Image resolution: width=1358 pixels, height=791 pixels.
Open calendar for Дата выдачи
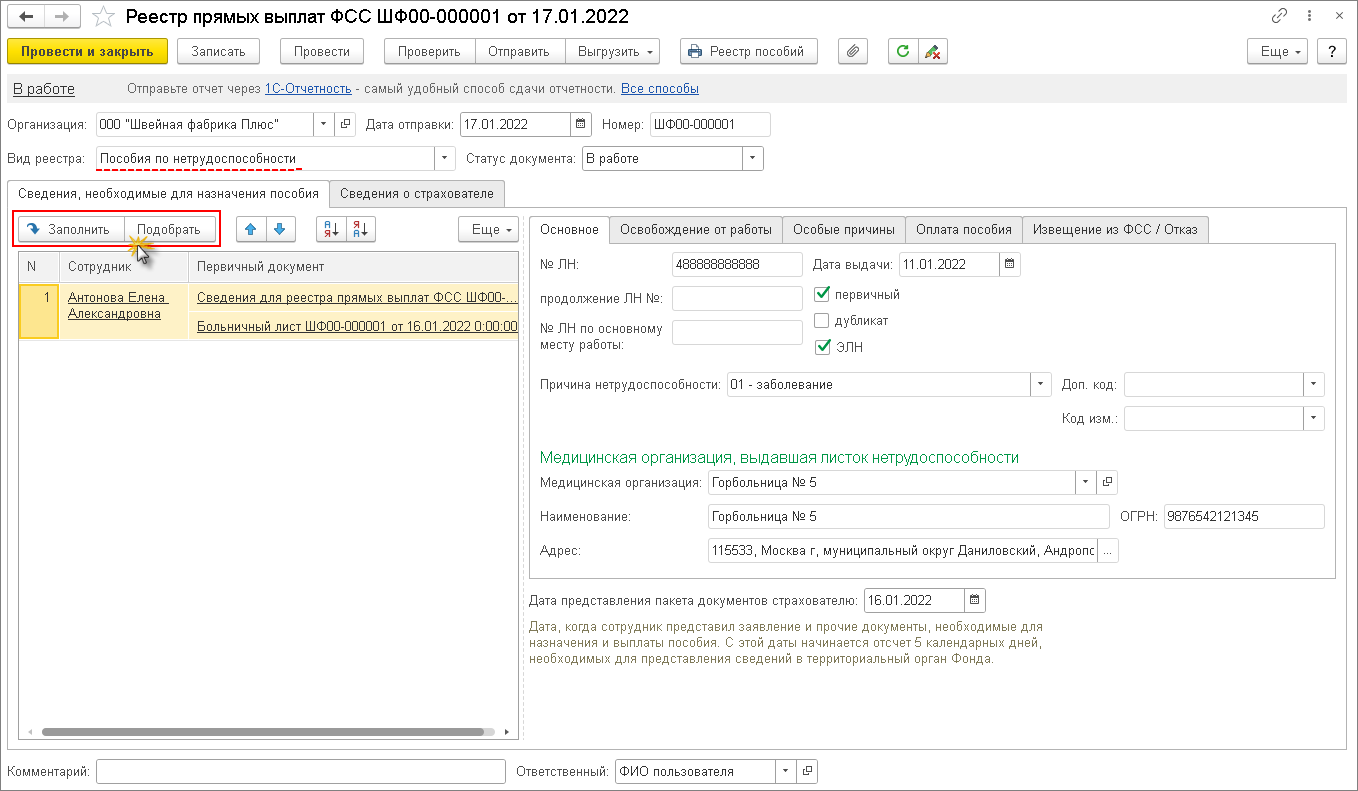[x=1009, y=264]
